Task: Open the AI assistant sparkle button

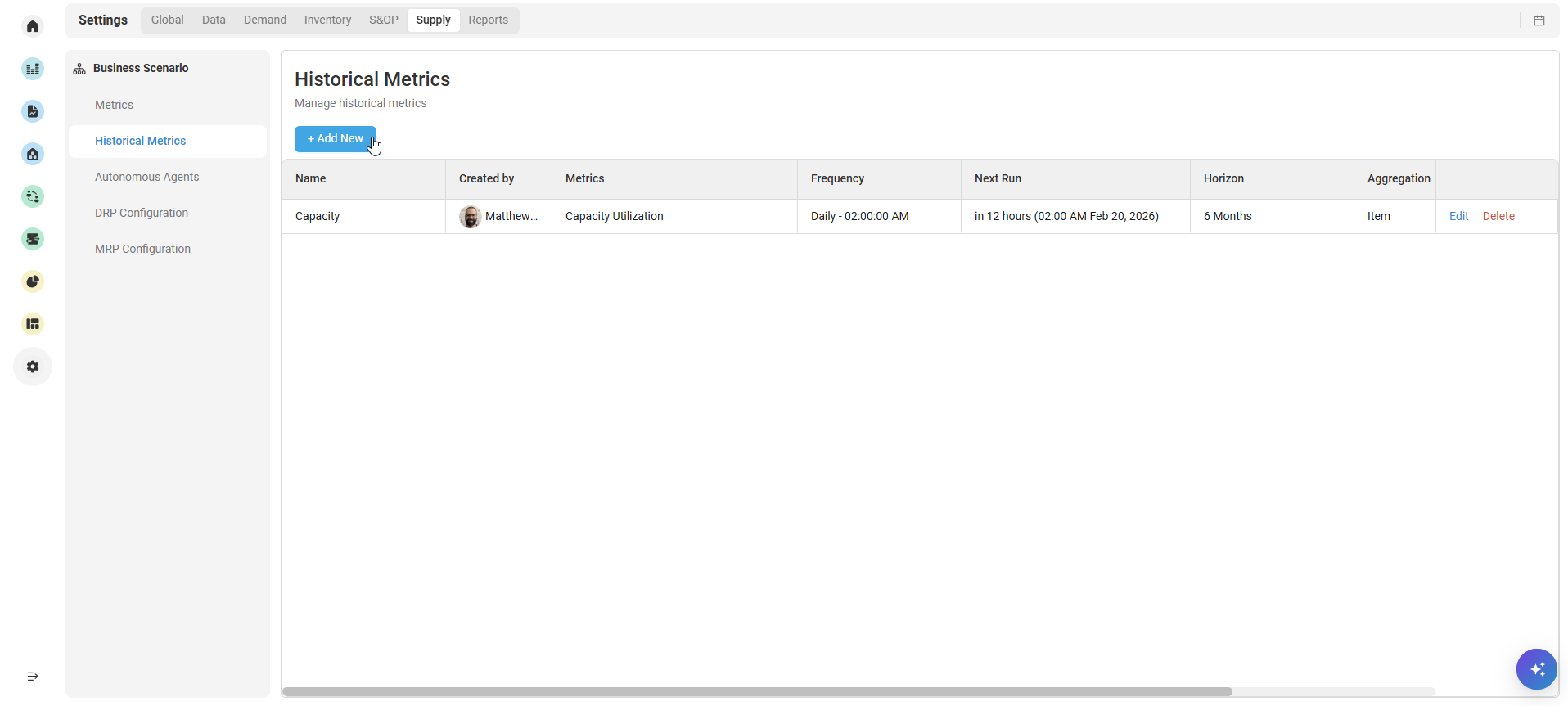Action: click(x=1536, y=669)
